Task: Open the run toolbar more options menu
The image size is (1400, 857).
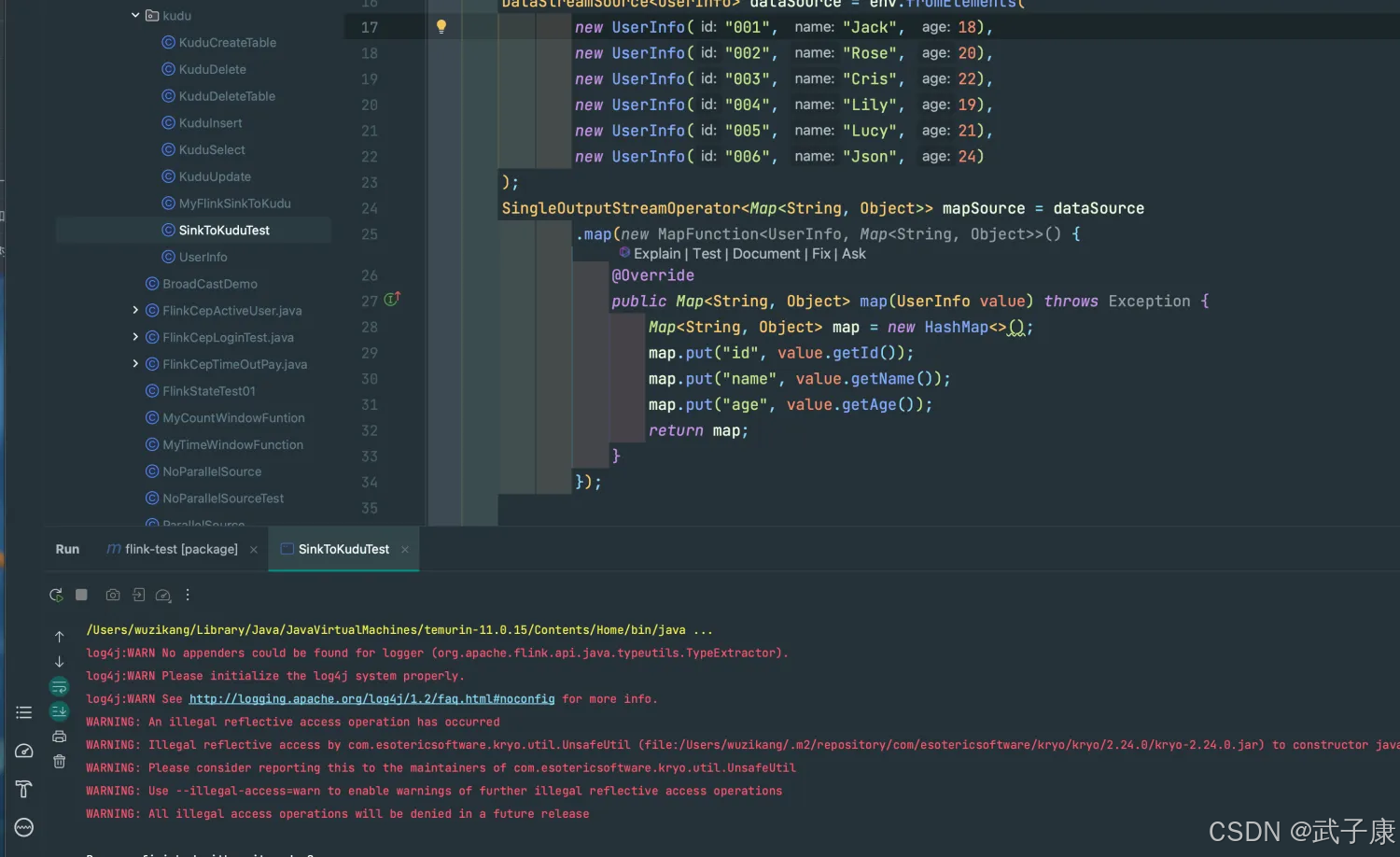Action: point(188,595)
